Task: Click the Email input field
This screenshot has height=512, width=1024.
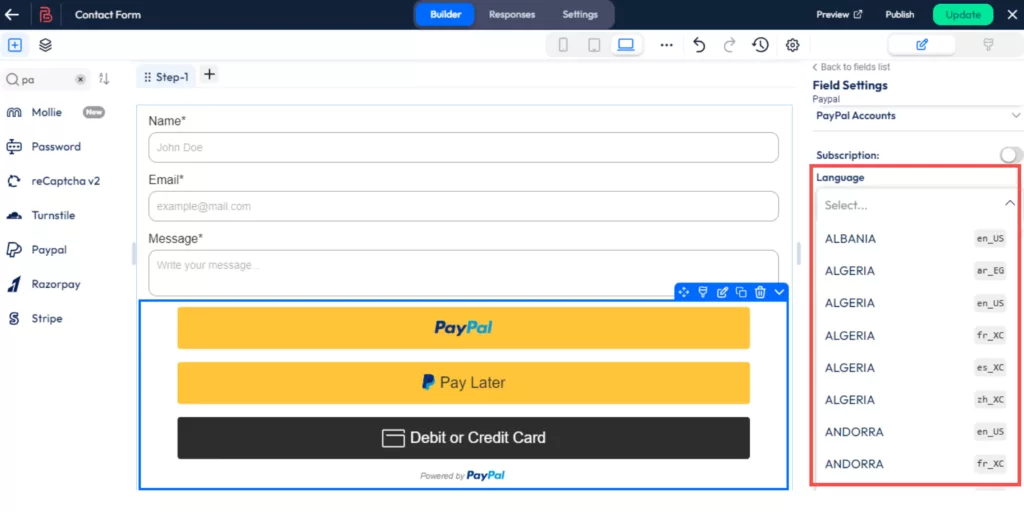Action: click(x=464, y=206)
